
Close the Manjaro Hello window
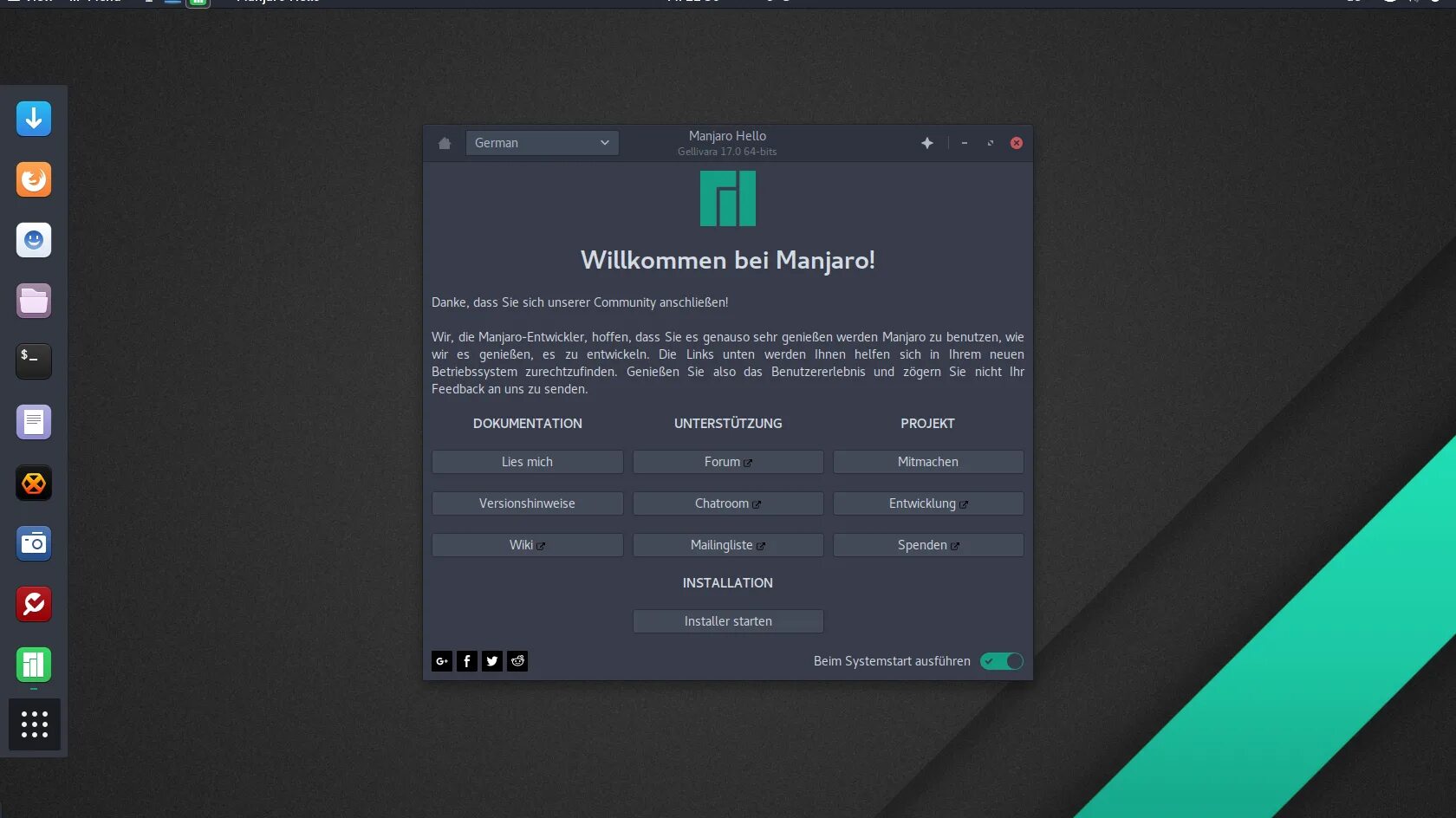[x=1017, y=143]
